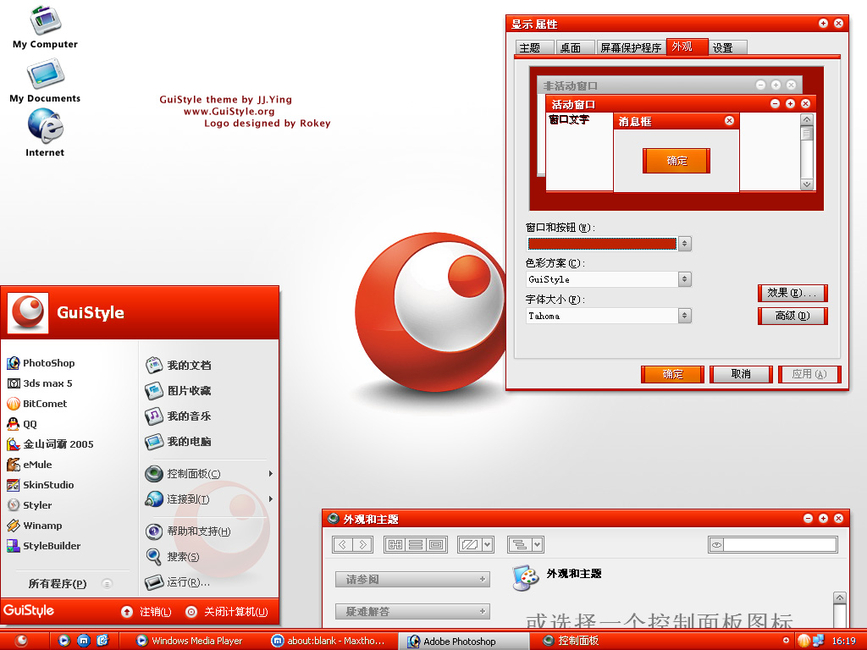Open 我的音乐 in start menu
The width and height of the screenshot is (867, 650).
point(178,416)
